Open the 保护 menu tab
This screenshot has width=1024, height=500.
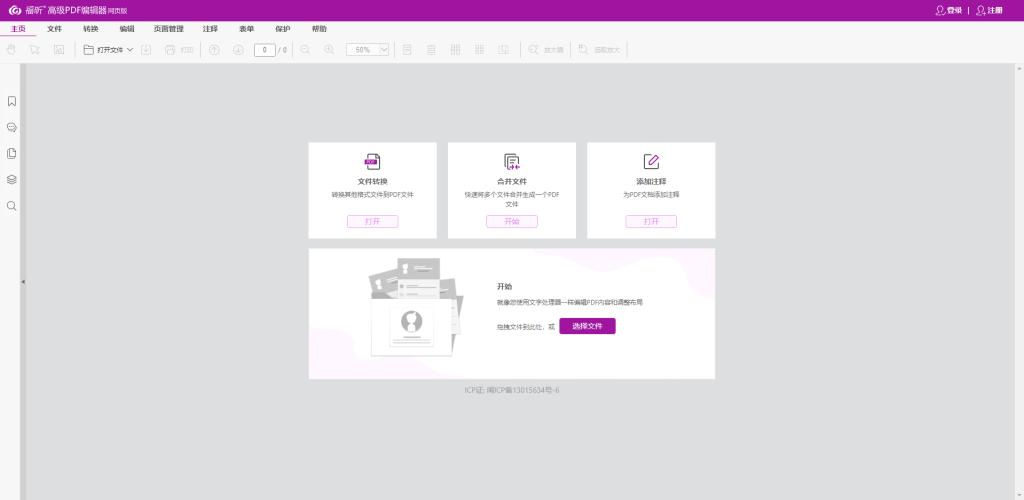pos(282,29)
